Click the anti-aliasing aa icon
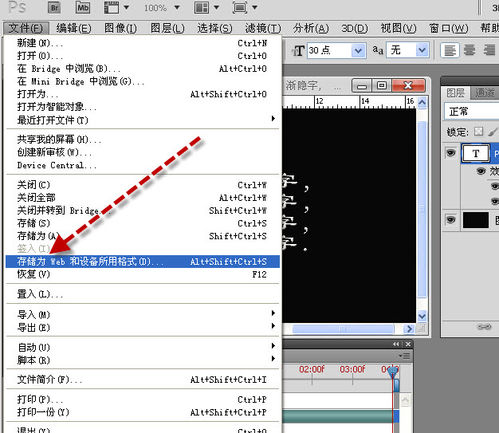Image resolution: width=499 pixels, height=433 pixels. point(378,50)
